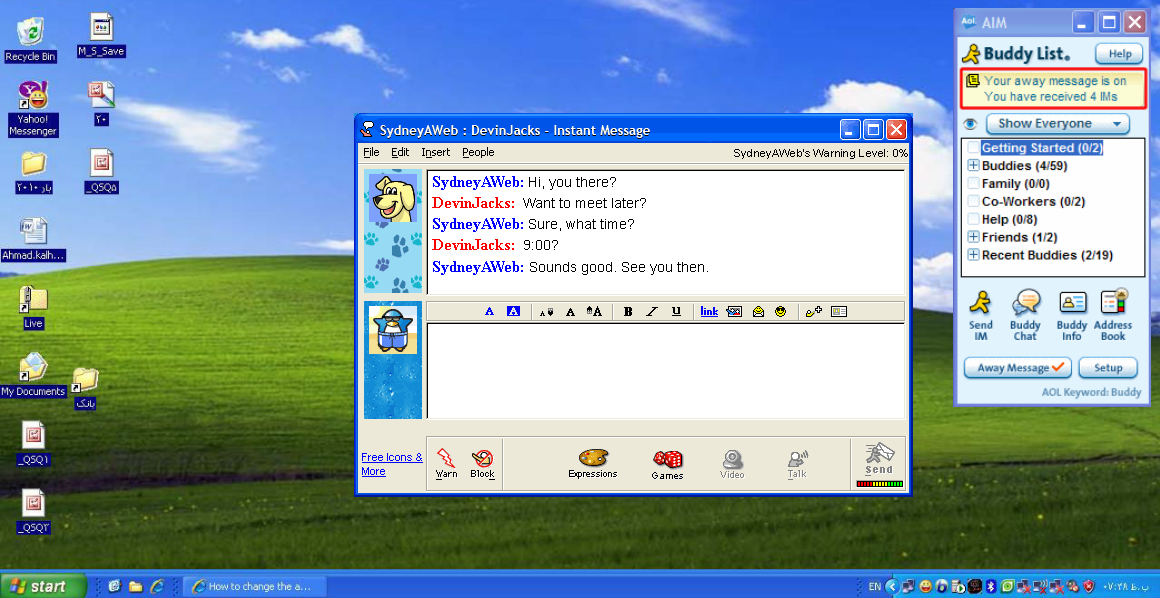This screenshot has height=598, width=1160.
Task: Open the File menu in IM window
Action: point(371,152)
